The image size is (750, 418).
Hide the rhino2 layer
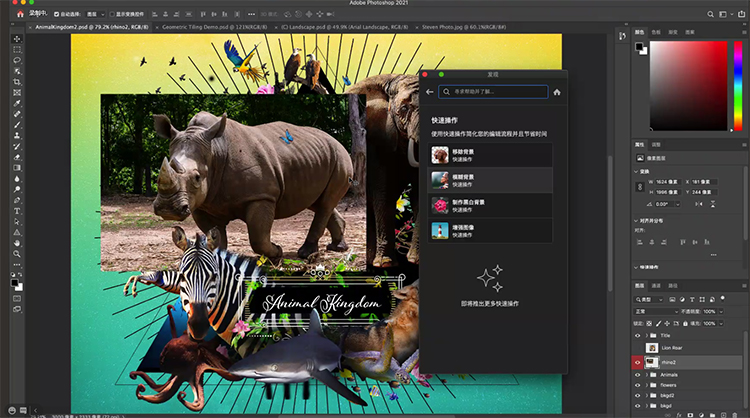(637, 363)
